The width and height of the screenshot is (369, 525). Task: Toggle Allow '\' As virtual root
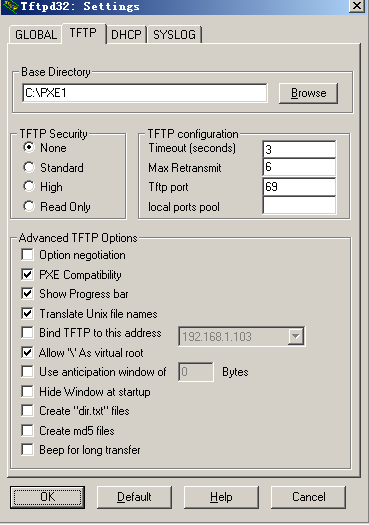coord(27,353)
